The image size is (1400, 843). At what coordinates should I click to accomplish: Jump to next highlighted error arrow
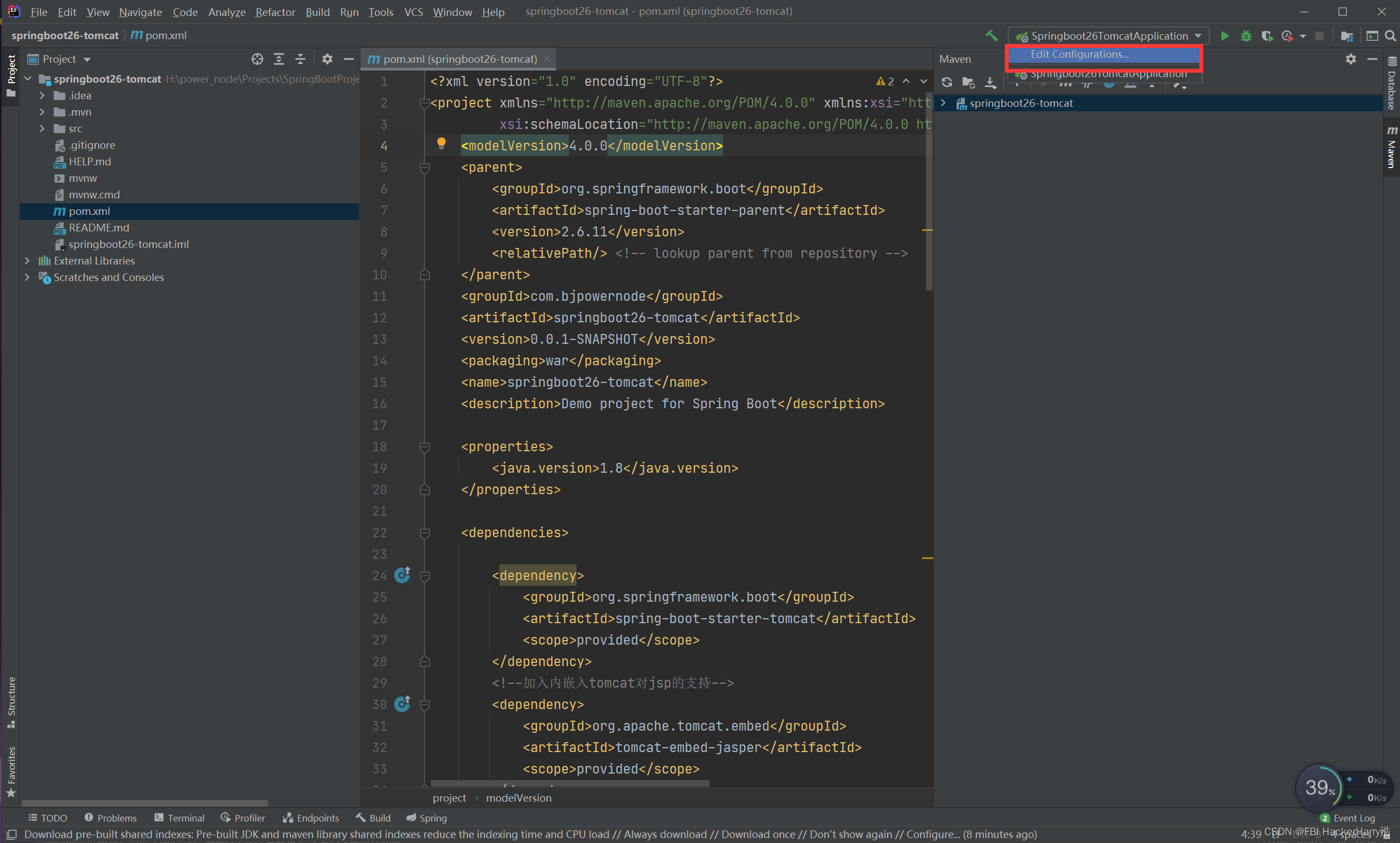pyautogui.click(x=924, y=81)
